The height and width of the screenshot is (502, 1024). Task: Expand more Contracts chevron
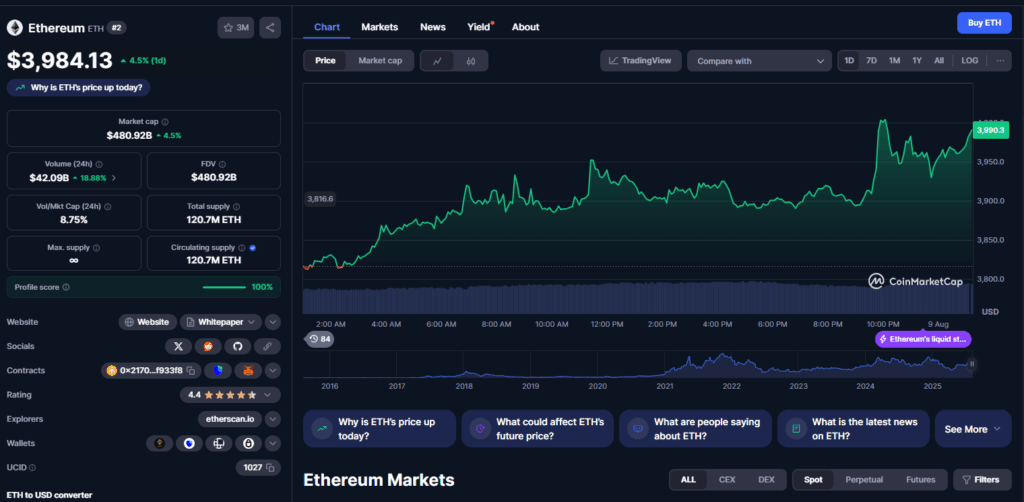[x=273, y=371]
